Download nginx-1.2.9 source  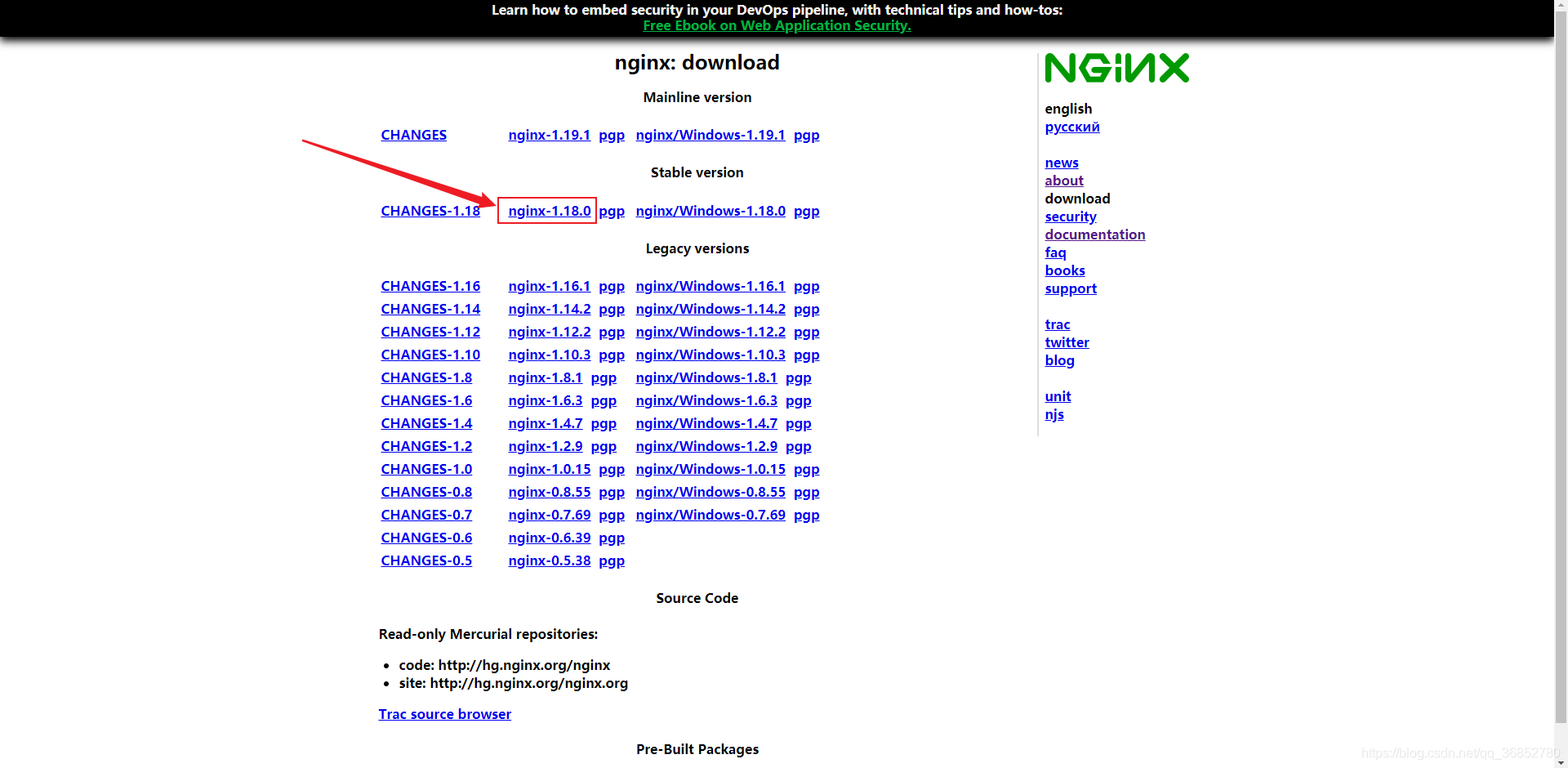coord(545,446)
